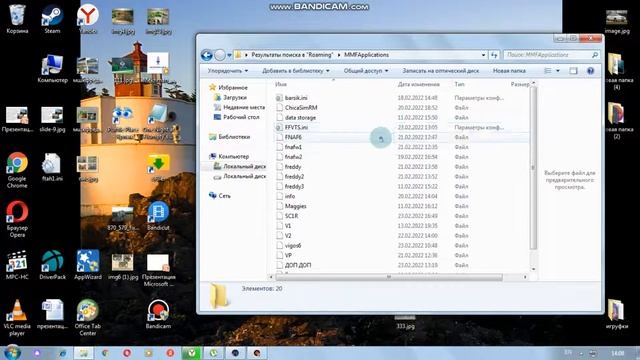Open the игрушки folder on the desktop

(x=616, y=314)
